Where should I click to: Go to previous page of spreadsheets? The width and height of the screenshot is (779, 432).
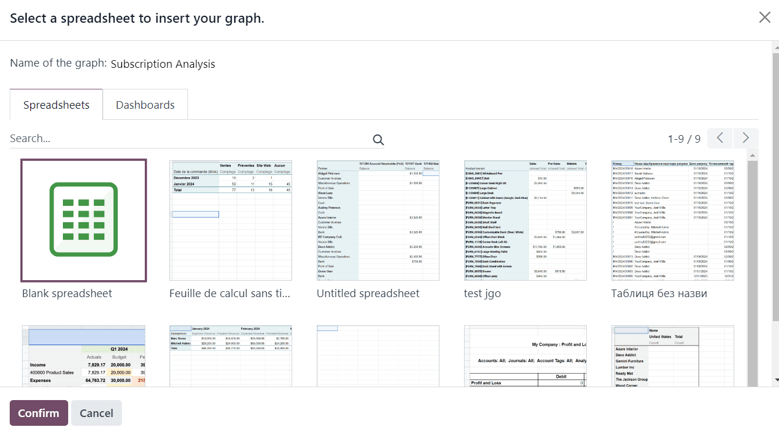pyautogui.click(x=720, y=138)
